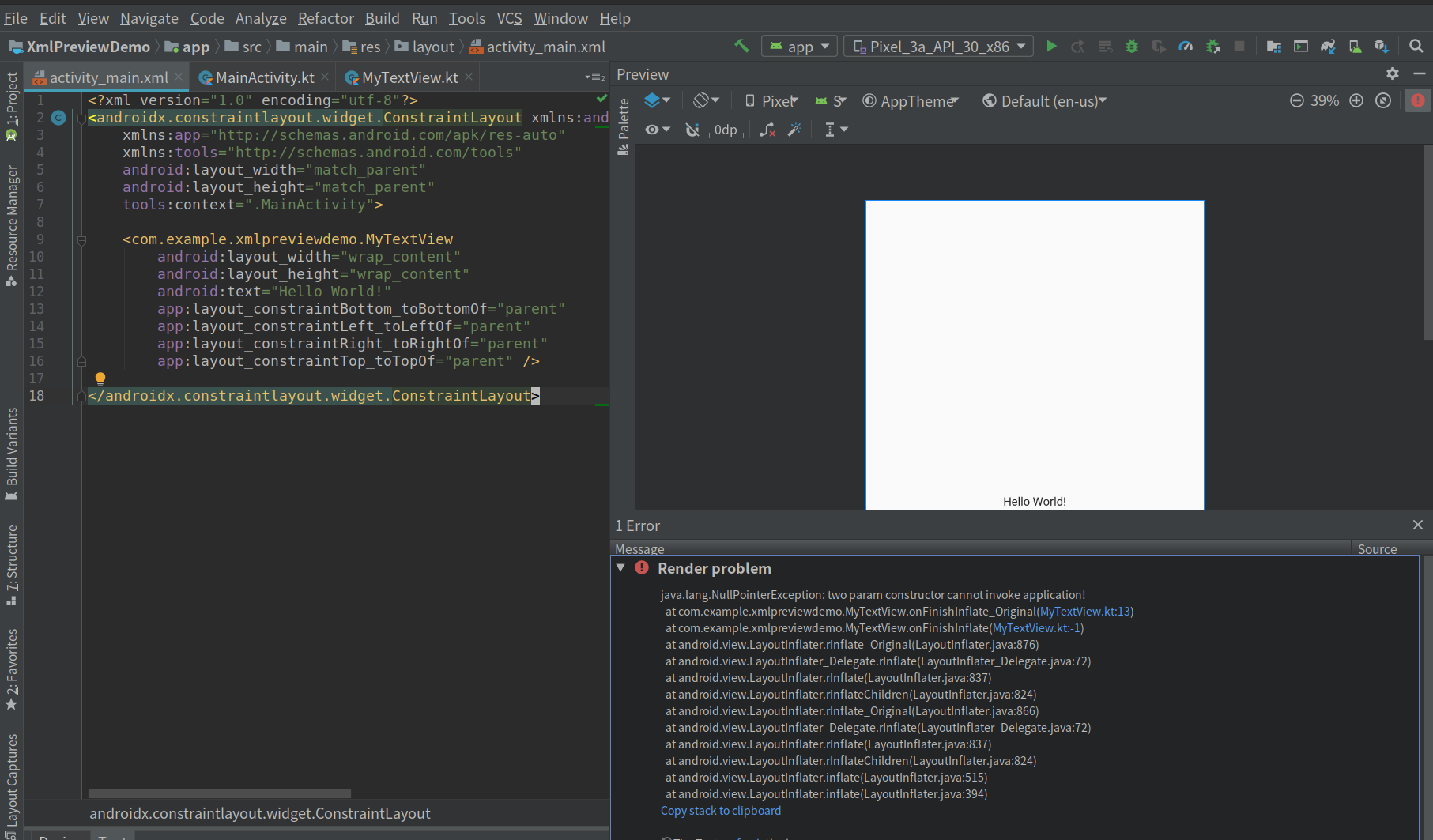The image size is (1433, 840).
Task: Open SDK Manager from the toolbar
Action: (x=1383, y=46)
